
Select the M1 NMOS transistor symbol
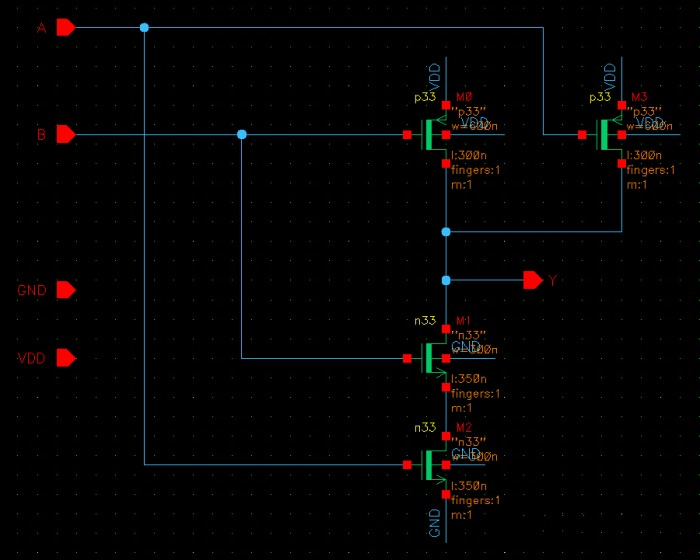pyautogui.click(x=434, y=357)
